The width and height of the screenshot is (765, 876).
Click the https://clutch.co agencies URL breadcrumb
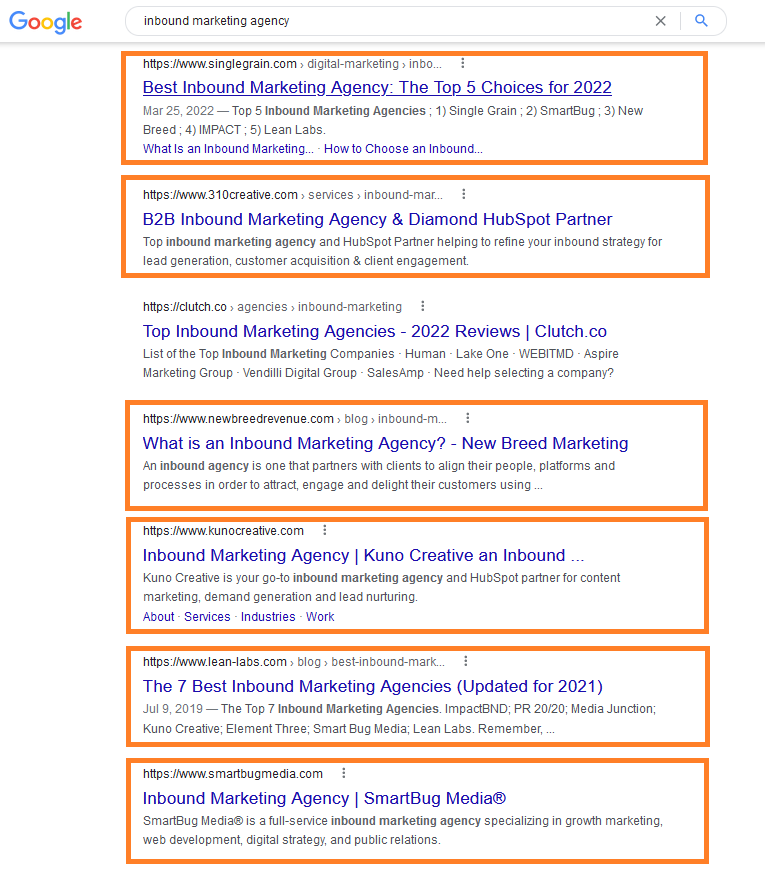272,307
